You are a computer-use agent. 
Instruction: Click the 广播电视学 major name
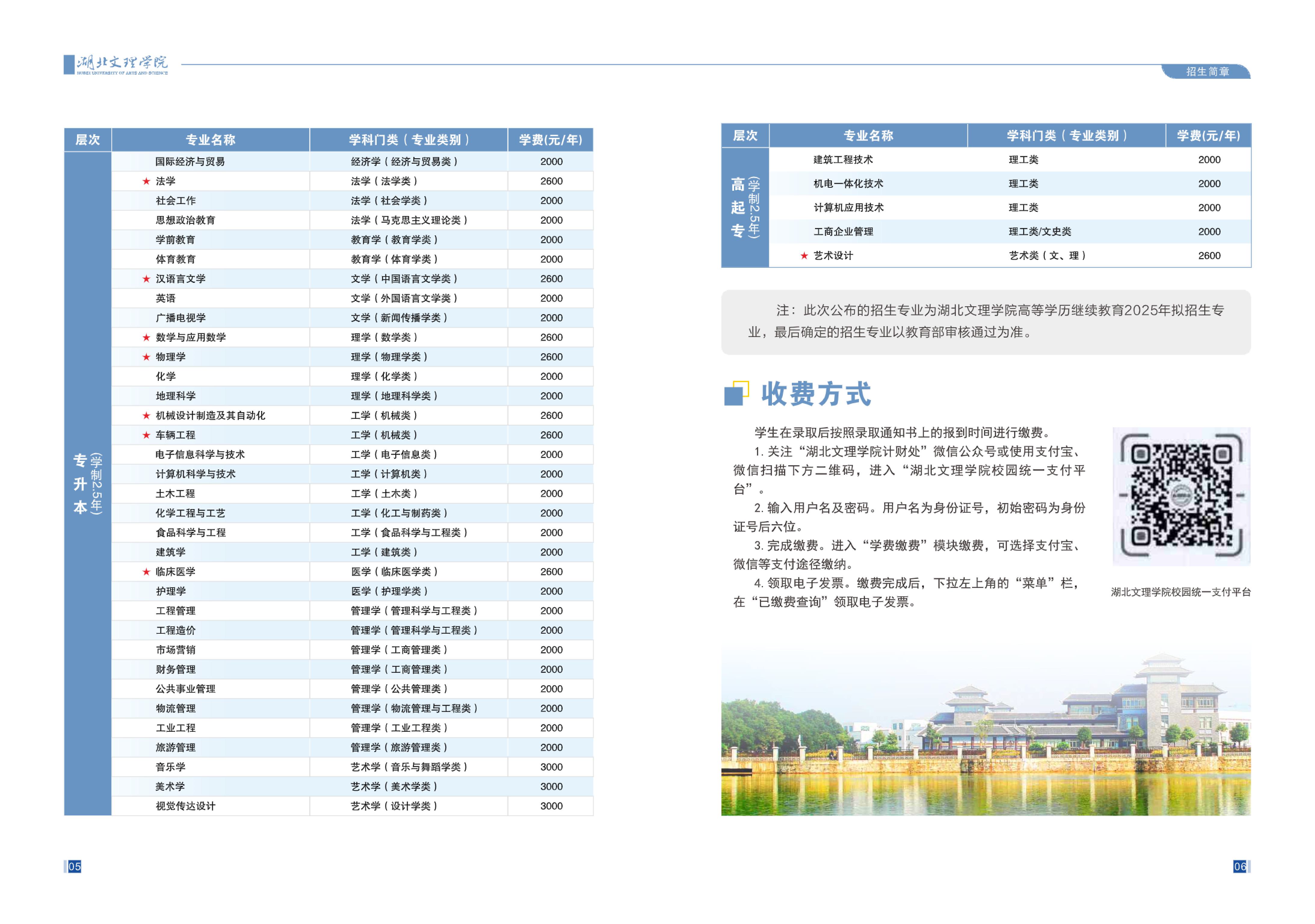(181, 318)
